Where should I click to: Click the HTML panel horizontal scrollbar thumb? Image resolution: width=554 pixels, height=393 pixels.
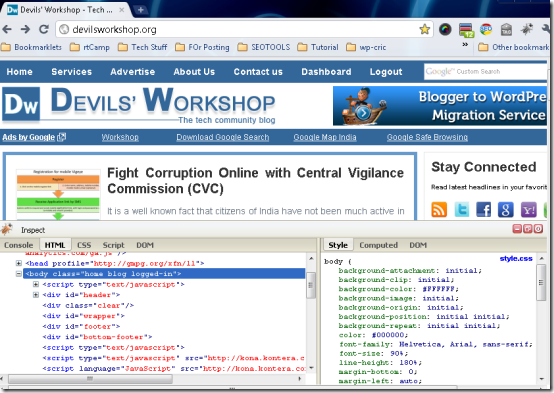click(x=90, y=379)
